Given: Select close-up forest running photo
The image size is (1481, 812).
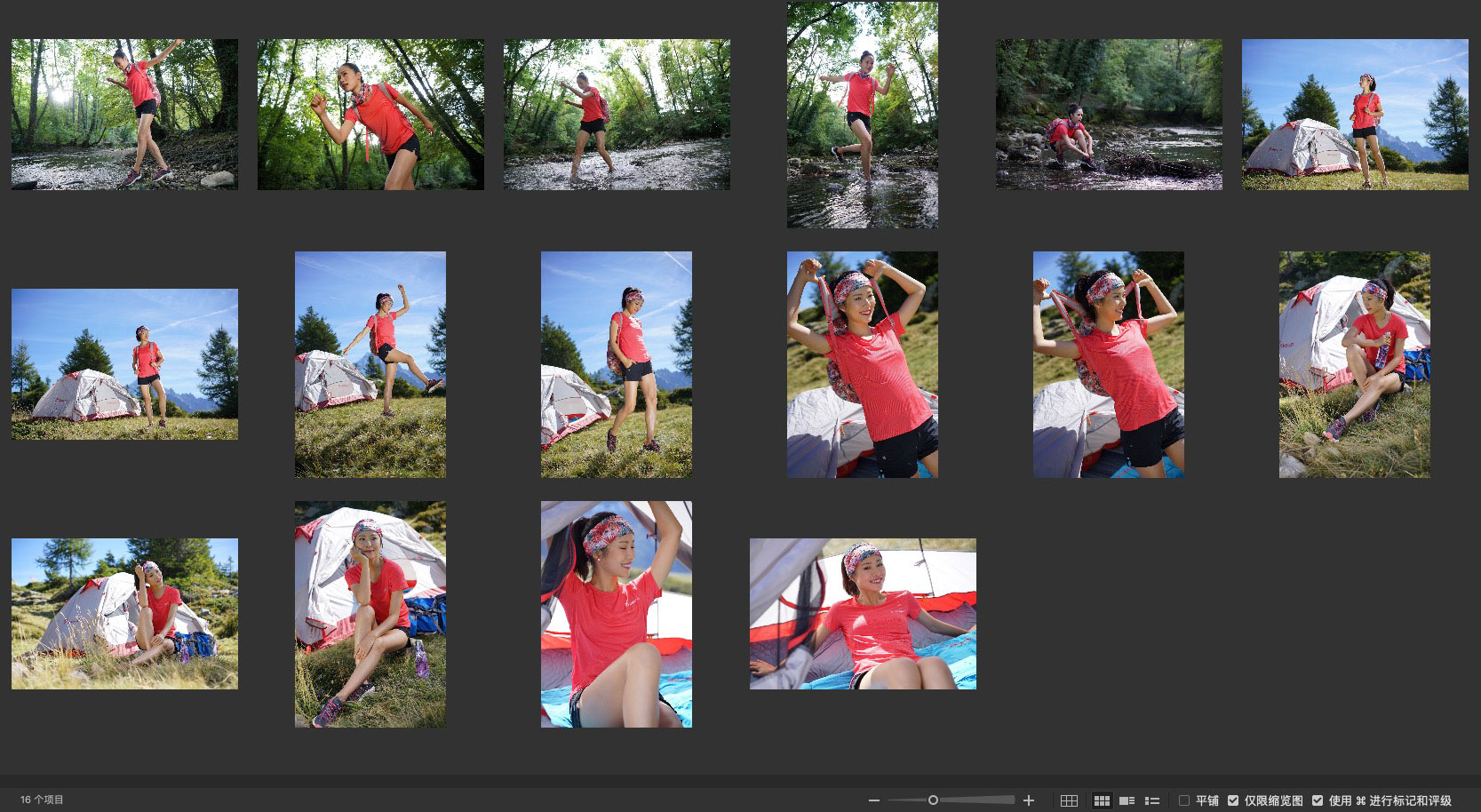Looking at the screenshot, I should [x=370, y=114].
